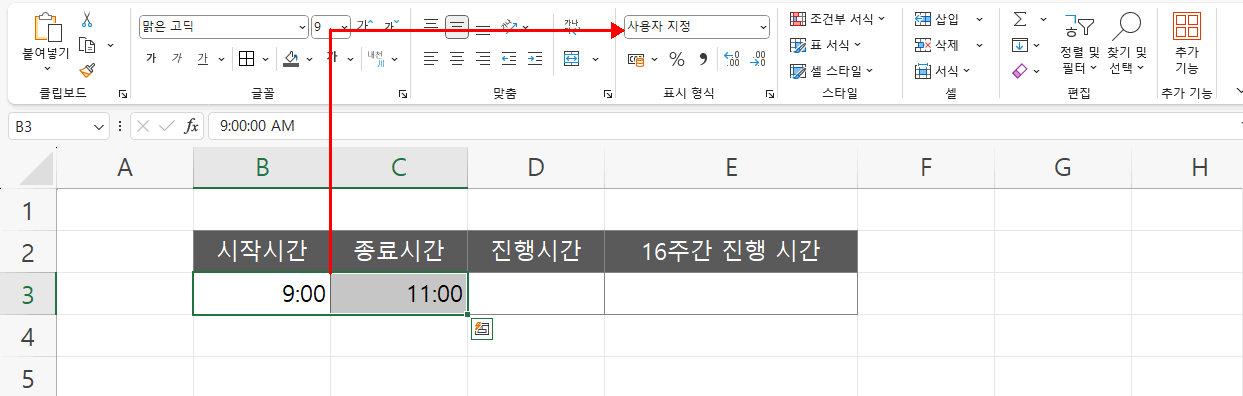The width and height of the screenshot is (1243, 396).
Task: Click the top align icon
Action: 431,26
